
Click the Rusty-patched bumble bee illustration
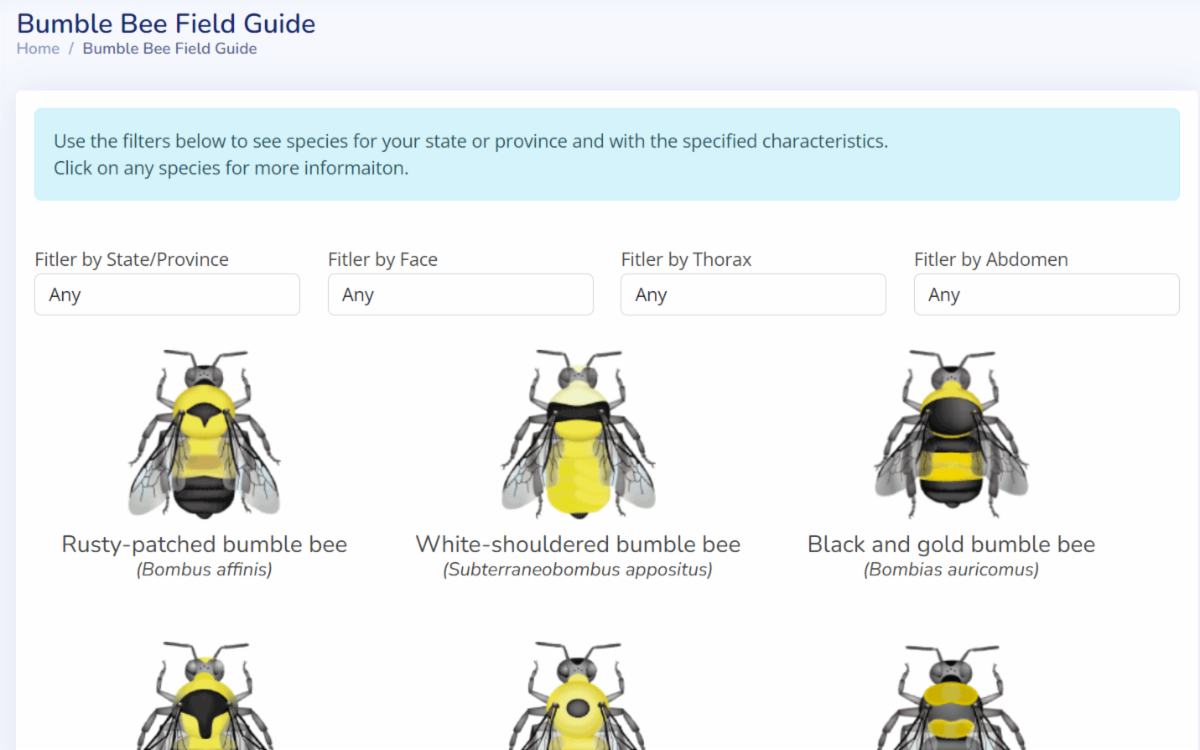click(x=204, y=433)
